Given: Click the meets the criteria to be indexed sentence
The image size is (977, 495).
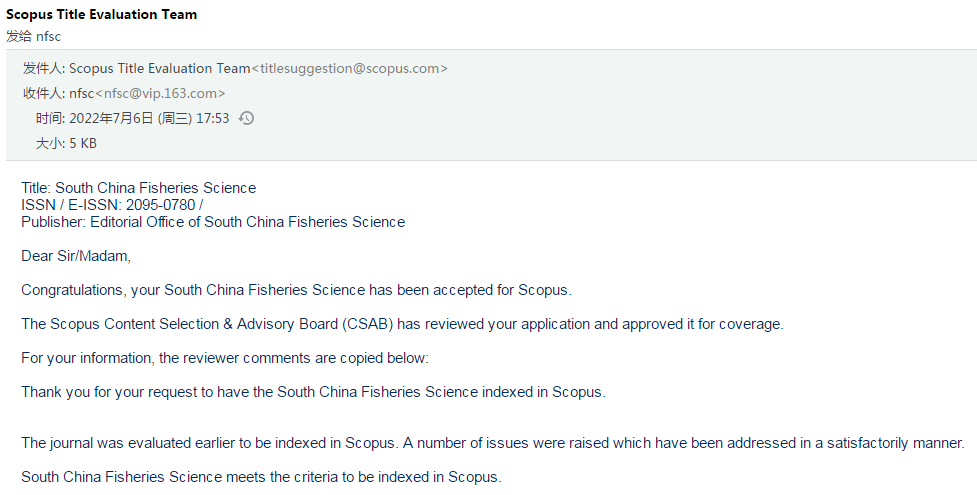Looking at the screenshot, I should tap(262, 477).
